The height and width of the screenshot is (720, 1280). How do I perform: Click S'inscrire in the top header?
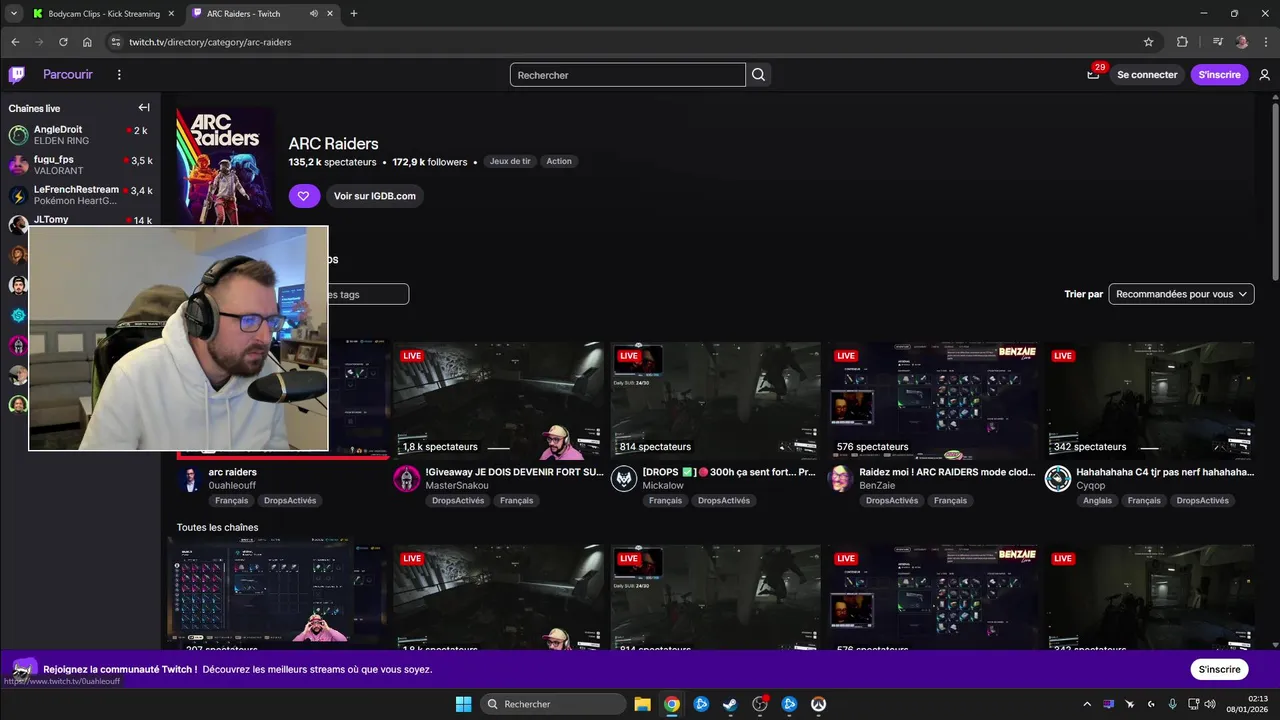pyautogui.click(x=1219, y=75)
